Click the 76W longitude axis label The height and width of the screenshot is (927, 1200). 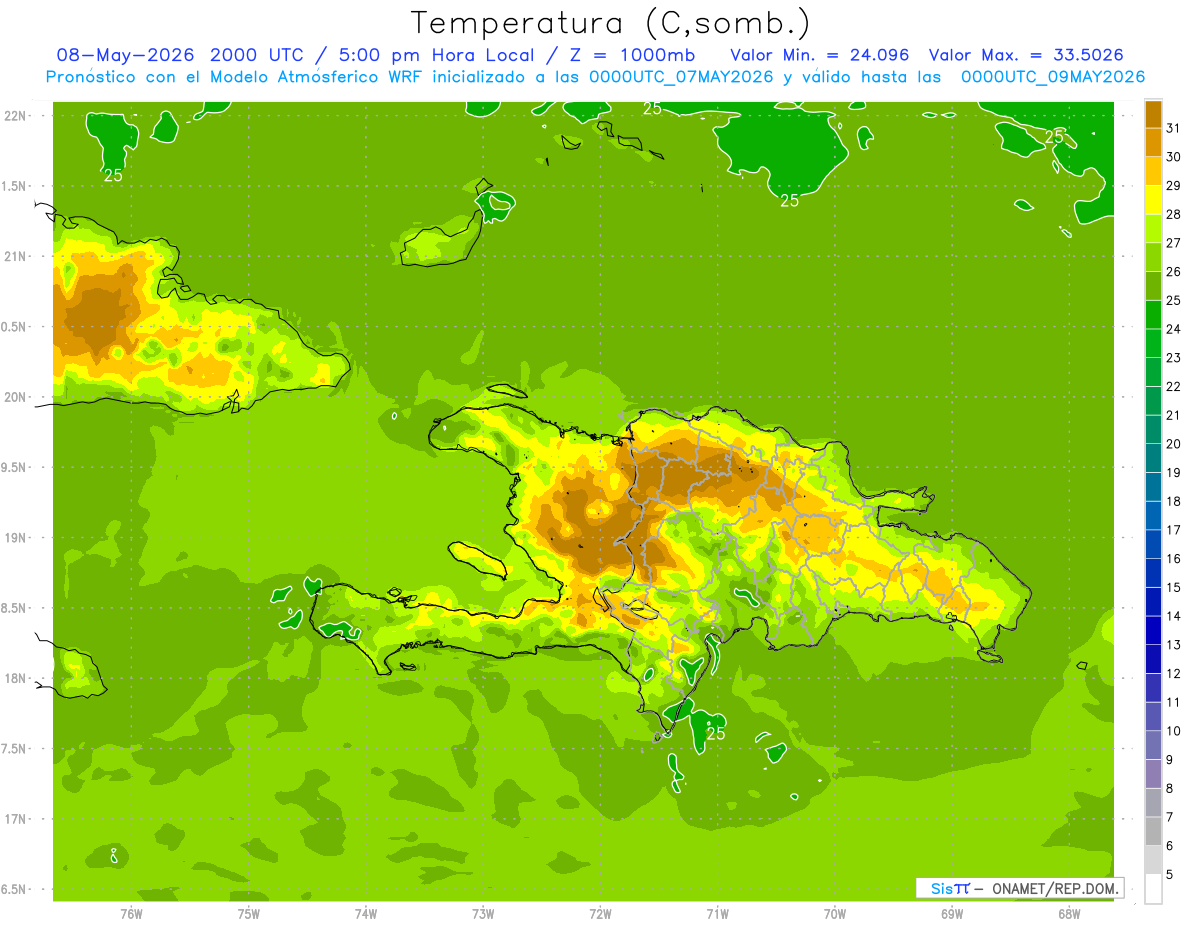click(x=131, y=914)
